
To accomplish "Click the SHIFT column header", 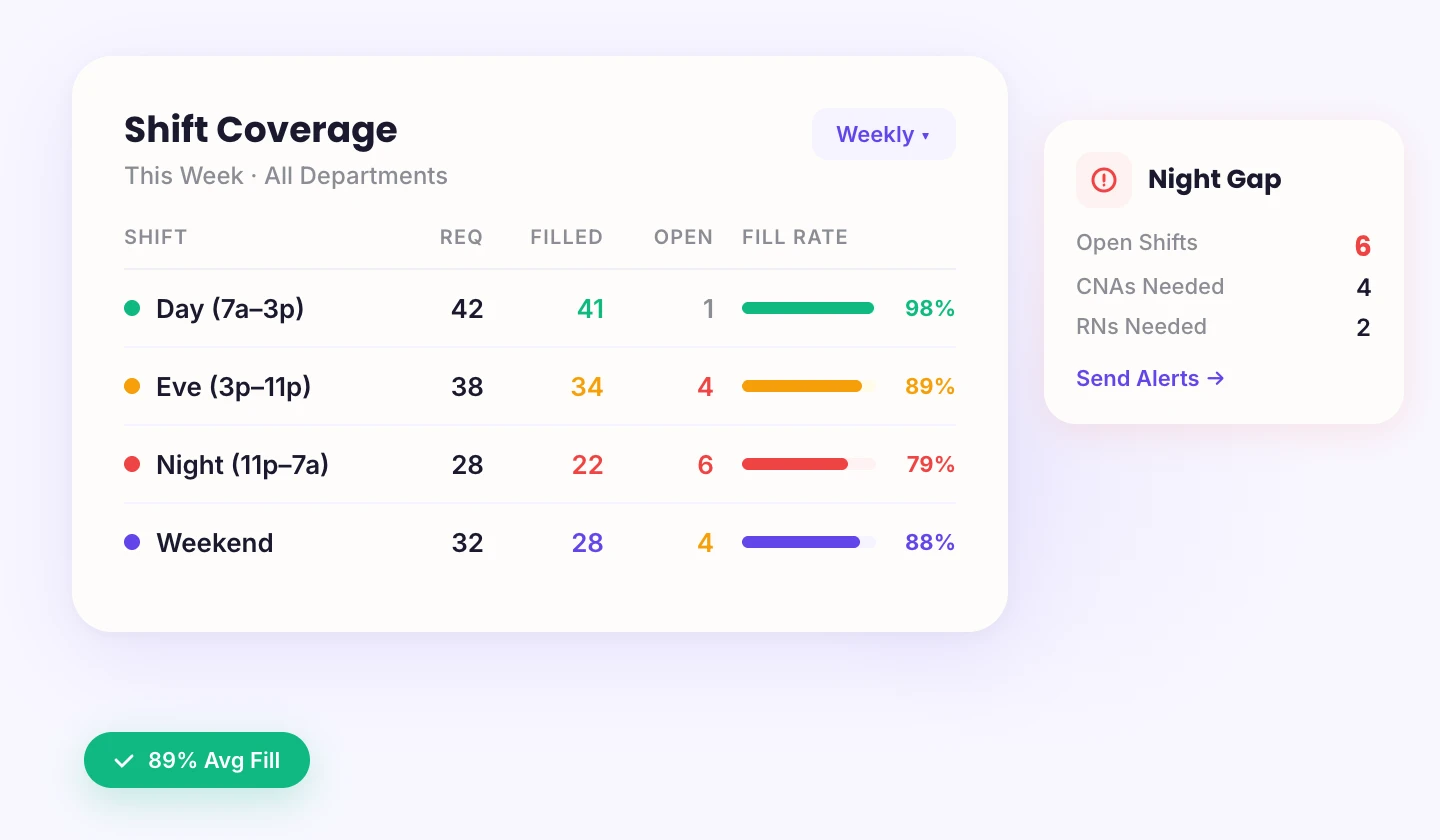I will (x=155, y=237).
